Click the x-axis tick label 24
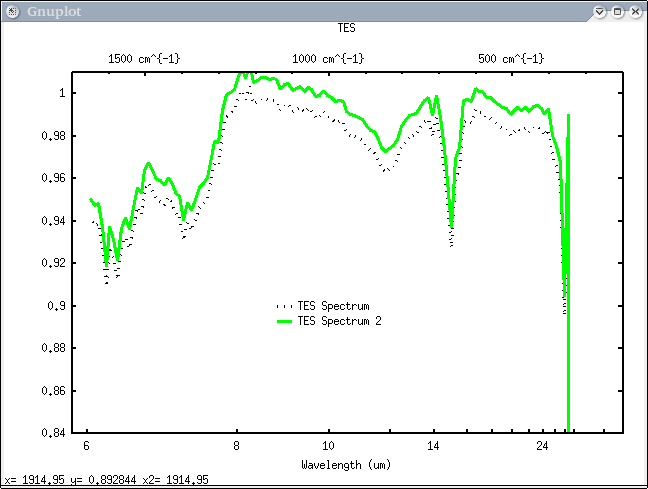Screen dimensions: 648x489 pos(542,446)
